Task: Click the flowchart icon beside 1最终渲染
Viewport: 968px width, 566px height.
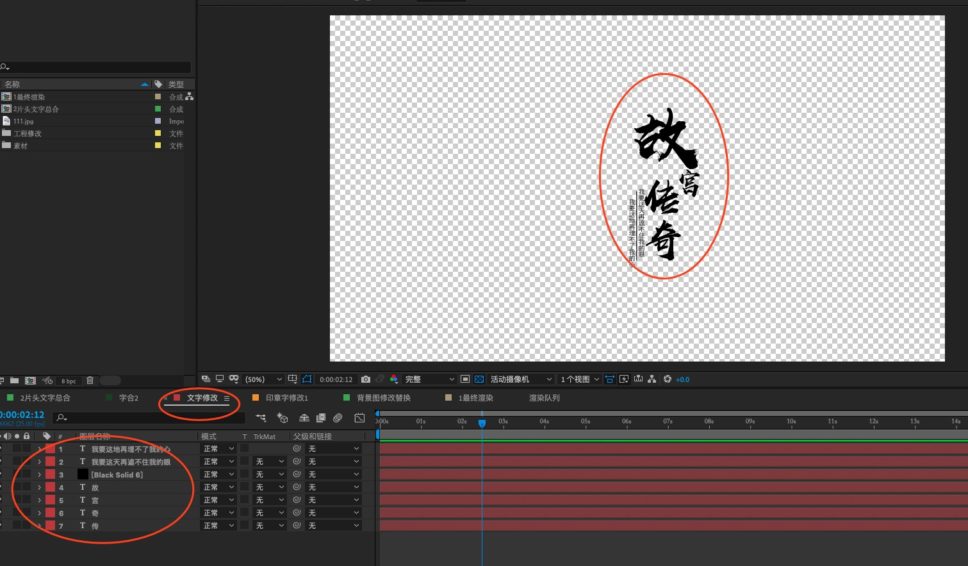Action: (189, 97)
